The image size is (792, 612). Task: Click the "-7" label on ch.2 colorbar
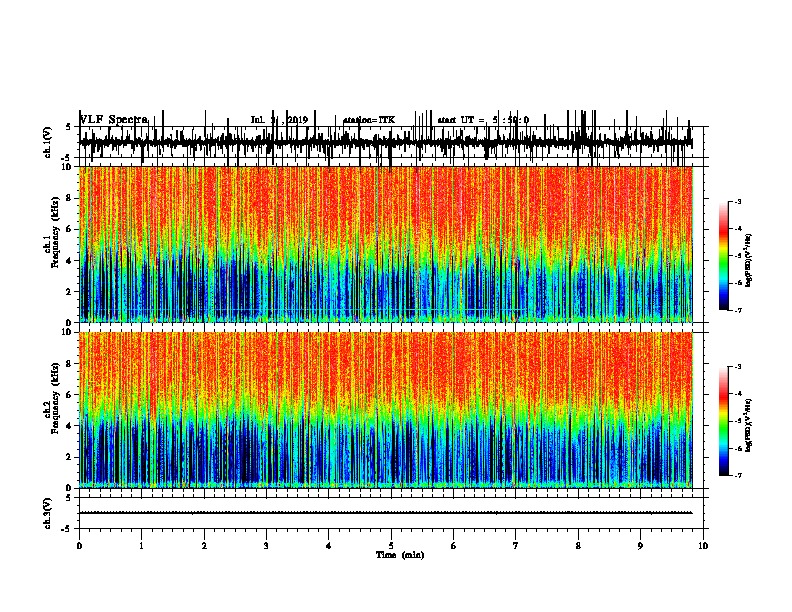[737, 475]
